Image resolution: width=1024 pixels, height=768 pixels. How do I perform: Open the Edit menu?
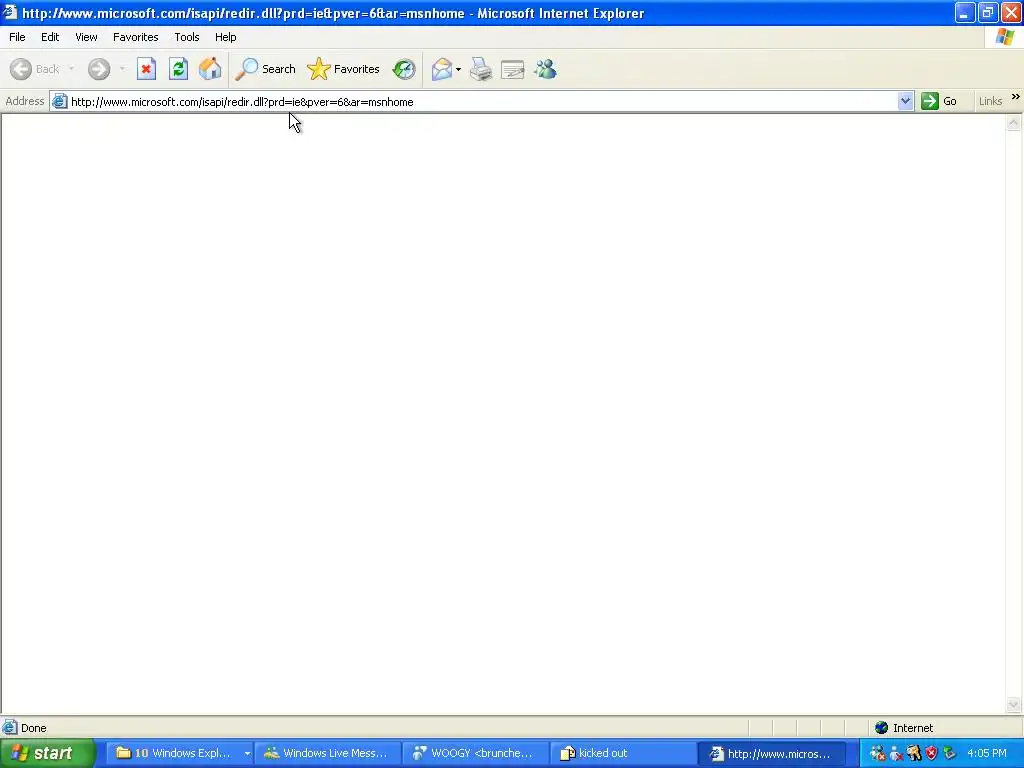click(x=50, y=37)
